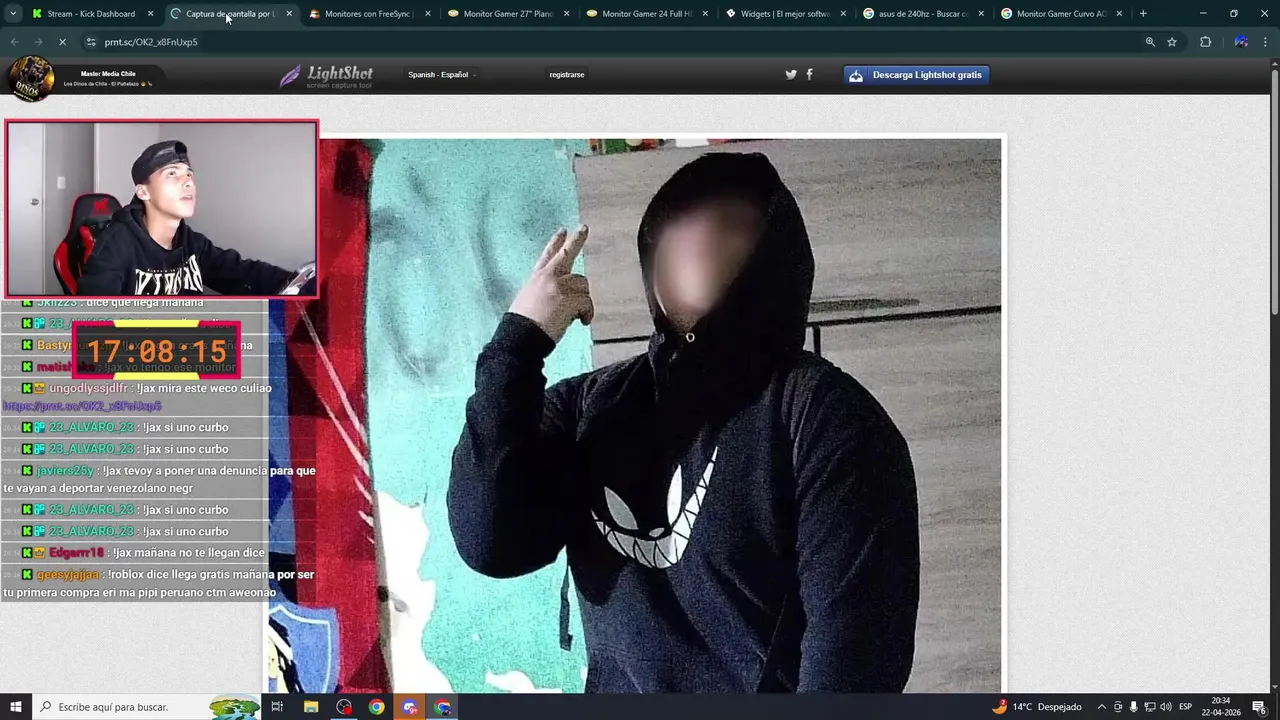Switch to the Stream - Kick Dashboard tab
Viewport: 1280px width, 720px height.
(x=90, y=14)
